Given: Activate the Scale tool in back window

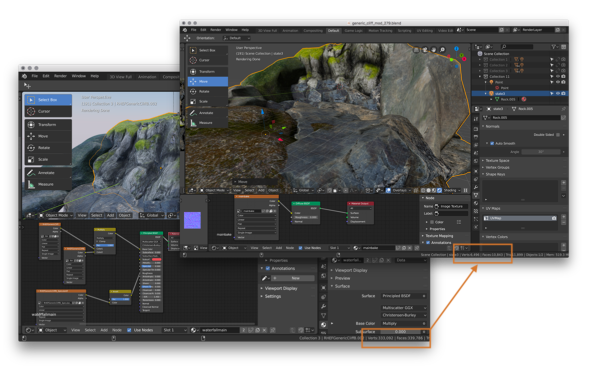Looking at the screenshot, I should pyautogui.click(x=48, y=159).
